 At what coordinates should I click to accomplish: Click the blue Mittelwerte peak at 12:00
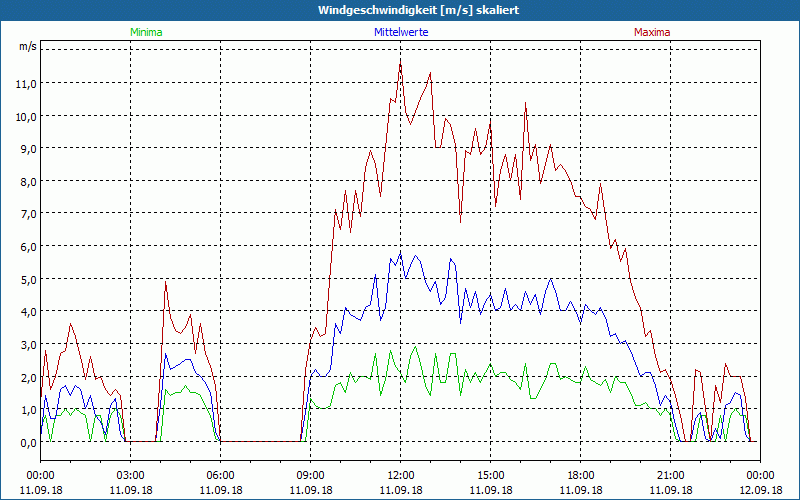(x=401, y=253)
